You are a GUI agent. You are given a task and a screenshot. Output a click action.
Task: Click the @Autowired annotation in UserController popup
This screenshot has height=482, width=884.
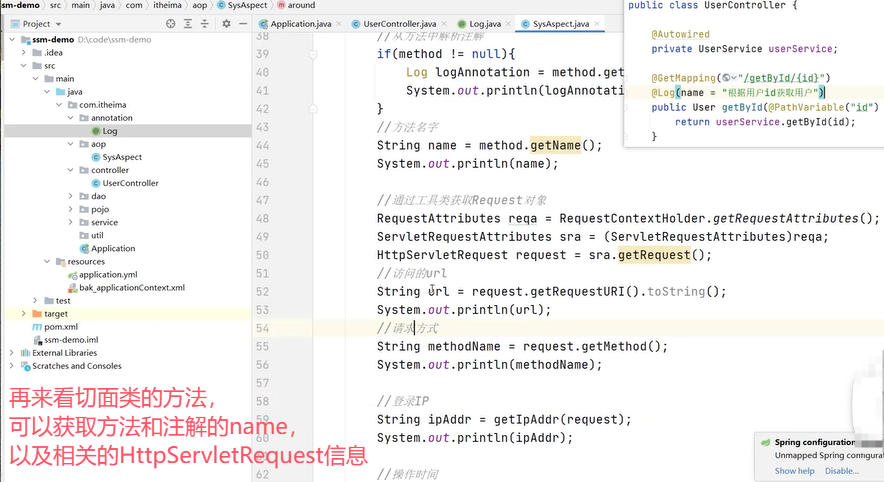[680, 34]
